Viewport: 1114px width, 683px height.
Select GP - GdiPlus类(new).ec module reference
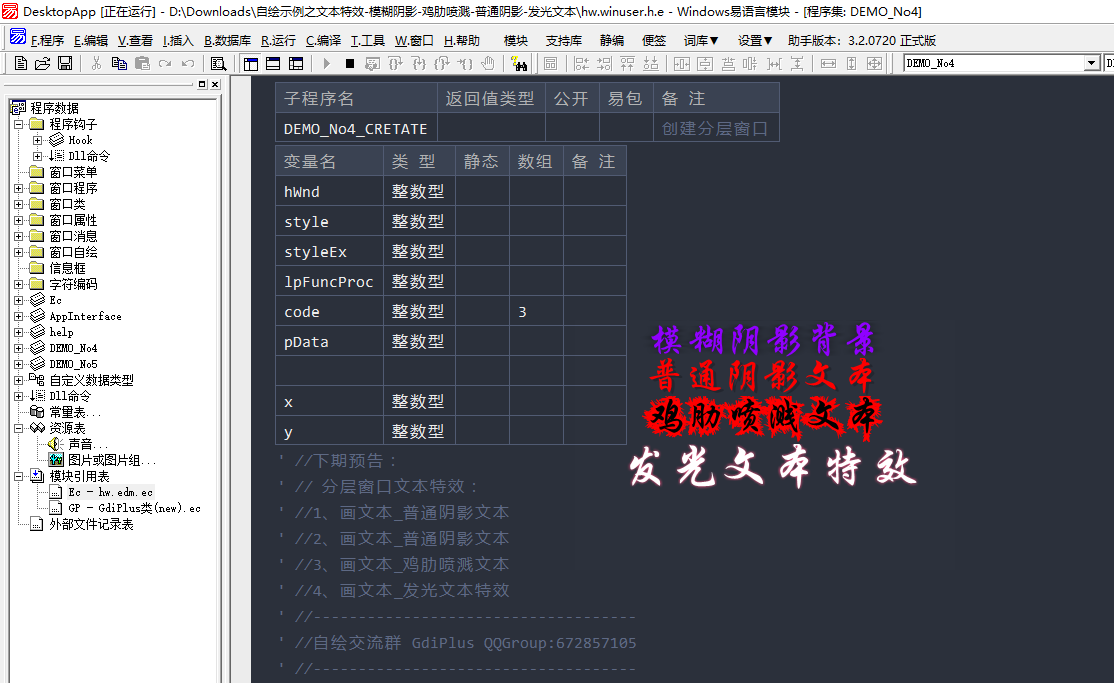134,508
